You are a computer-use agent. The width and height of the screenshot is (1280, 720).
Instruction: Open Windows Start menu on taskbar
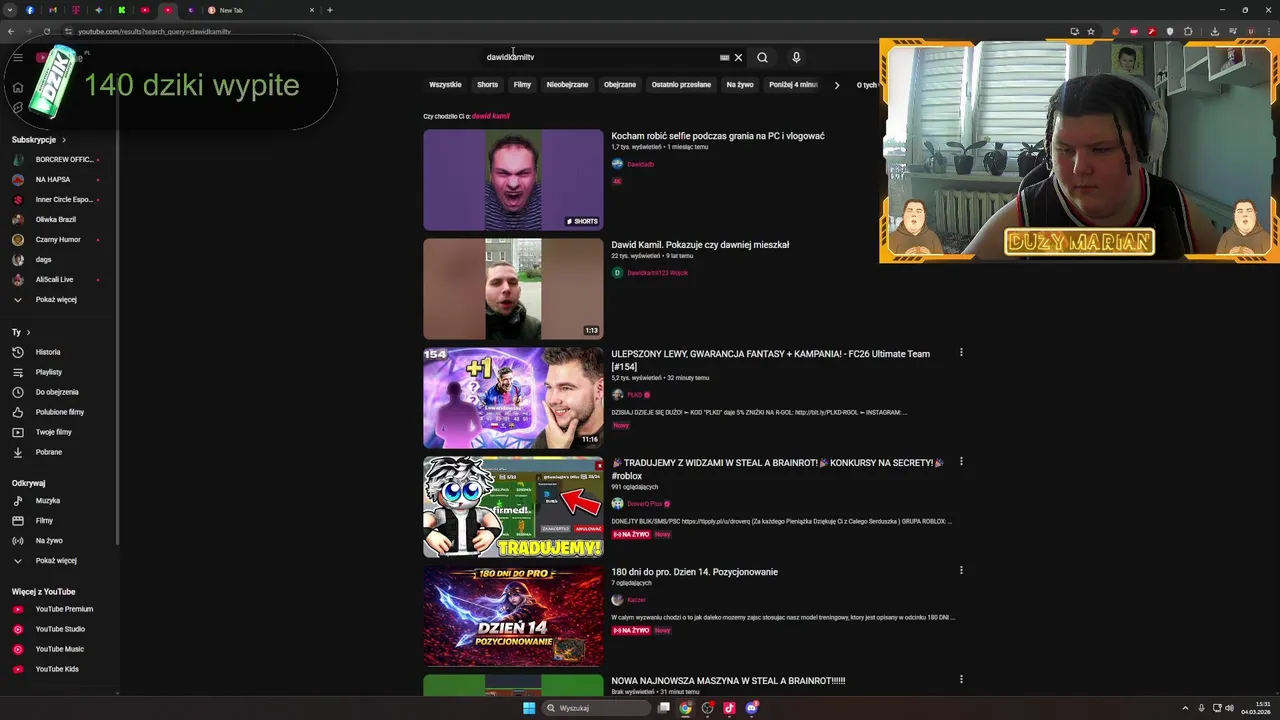pyautogui.click(x=529, y=708)
